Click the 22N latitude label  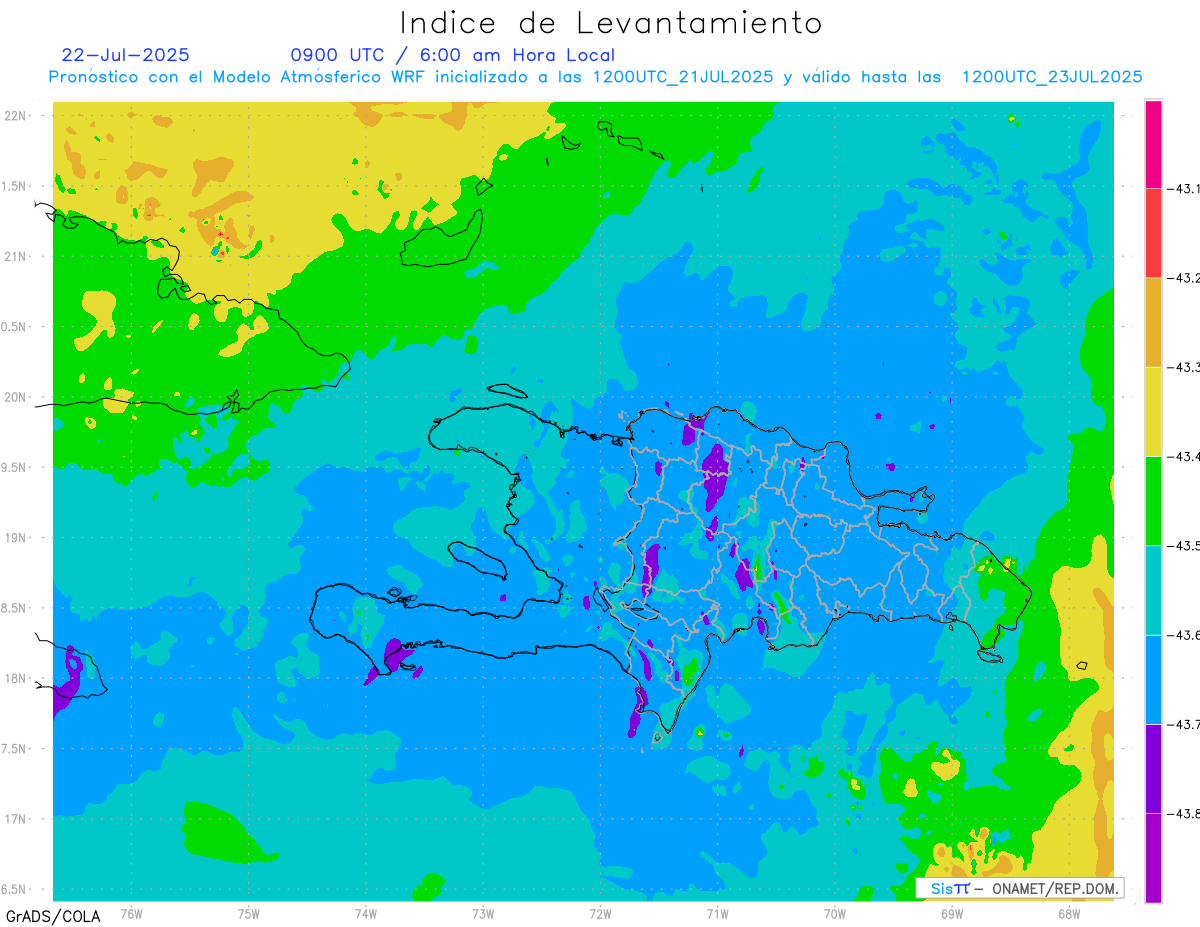[17, 115]
